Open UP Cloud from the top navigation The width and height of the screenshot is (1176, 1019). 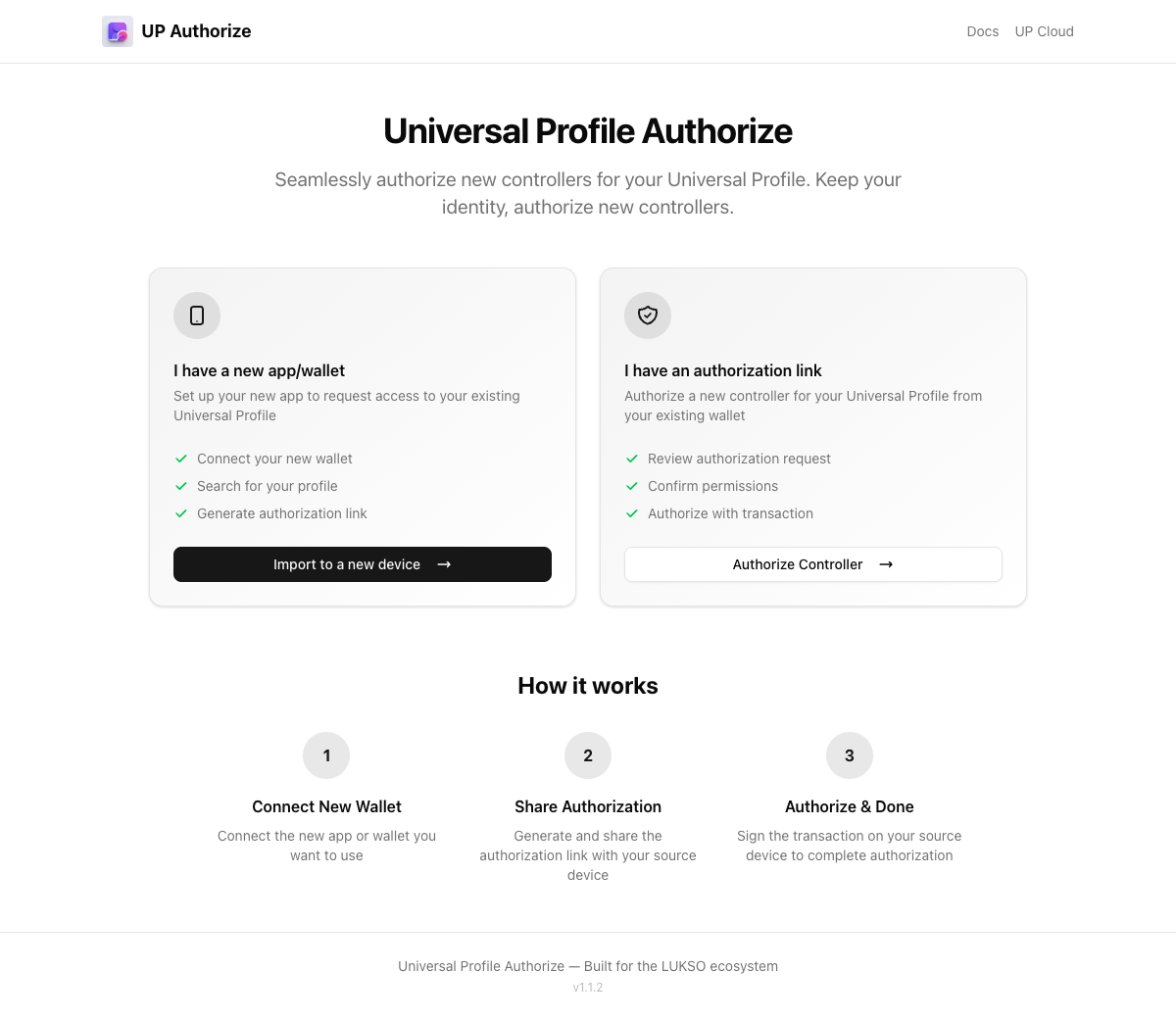click(x=1044, y=31)
